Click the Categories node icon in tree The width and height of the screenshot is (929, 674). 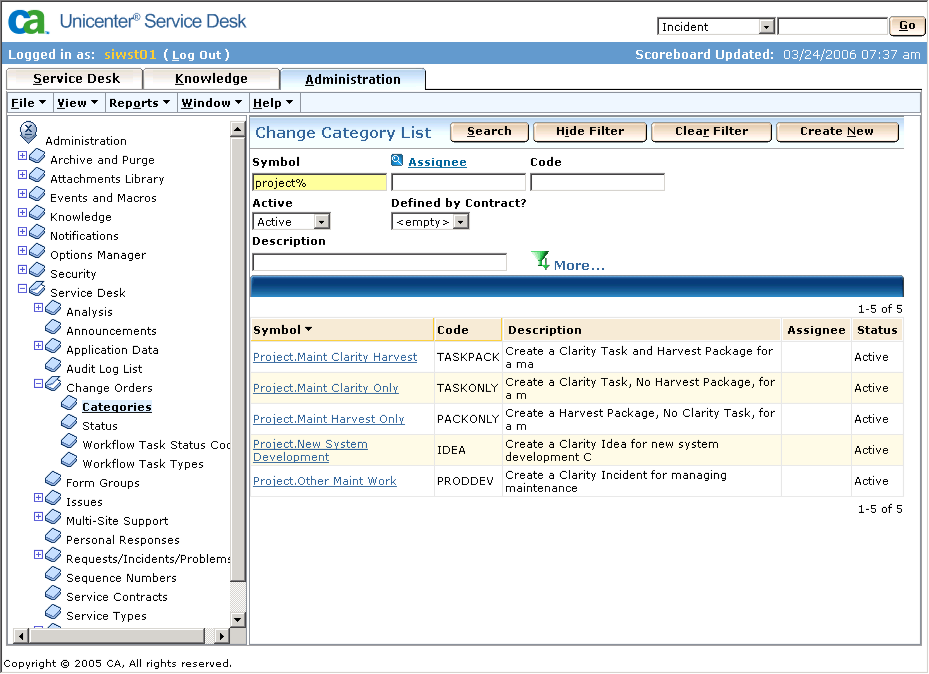pyautogui.click(x=69, y=405)
